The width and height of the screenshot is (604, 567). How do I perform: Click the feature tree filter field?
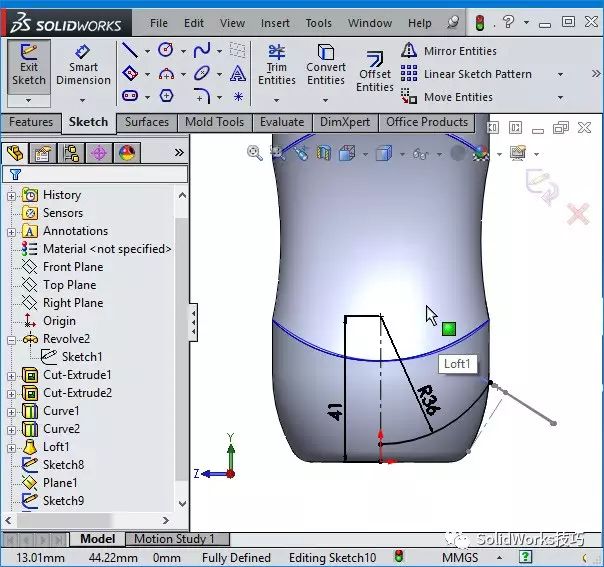click(95, 174)
